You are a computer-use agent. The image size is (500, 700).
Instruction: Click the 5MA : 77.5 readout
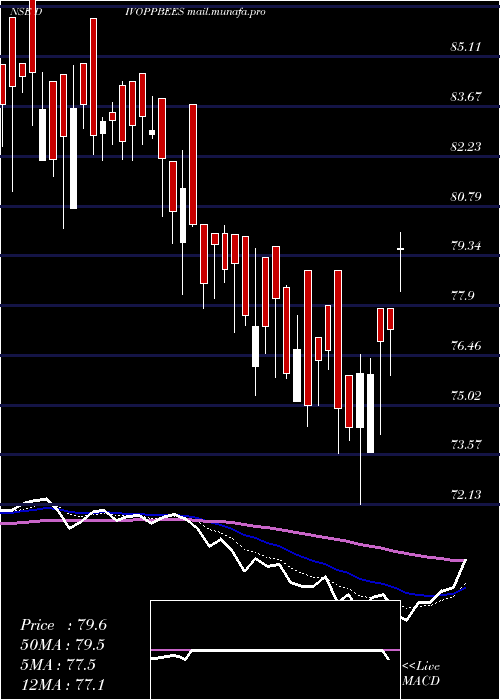click(x=58, y=665)
